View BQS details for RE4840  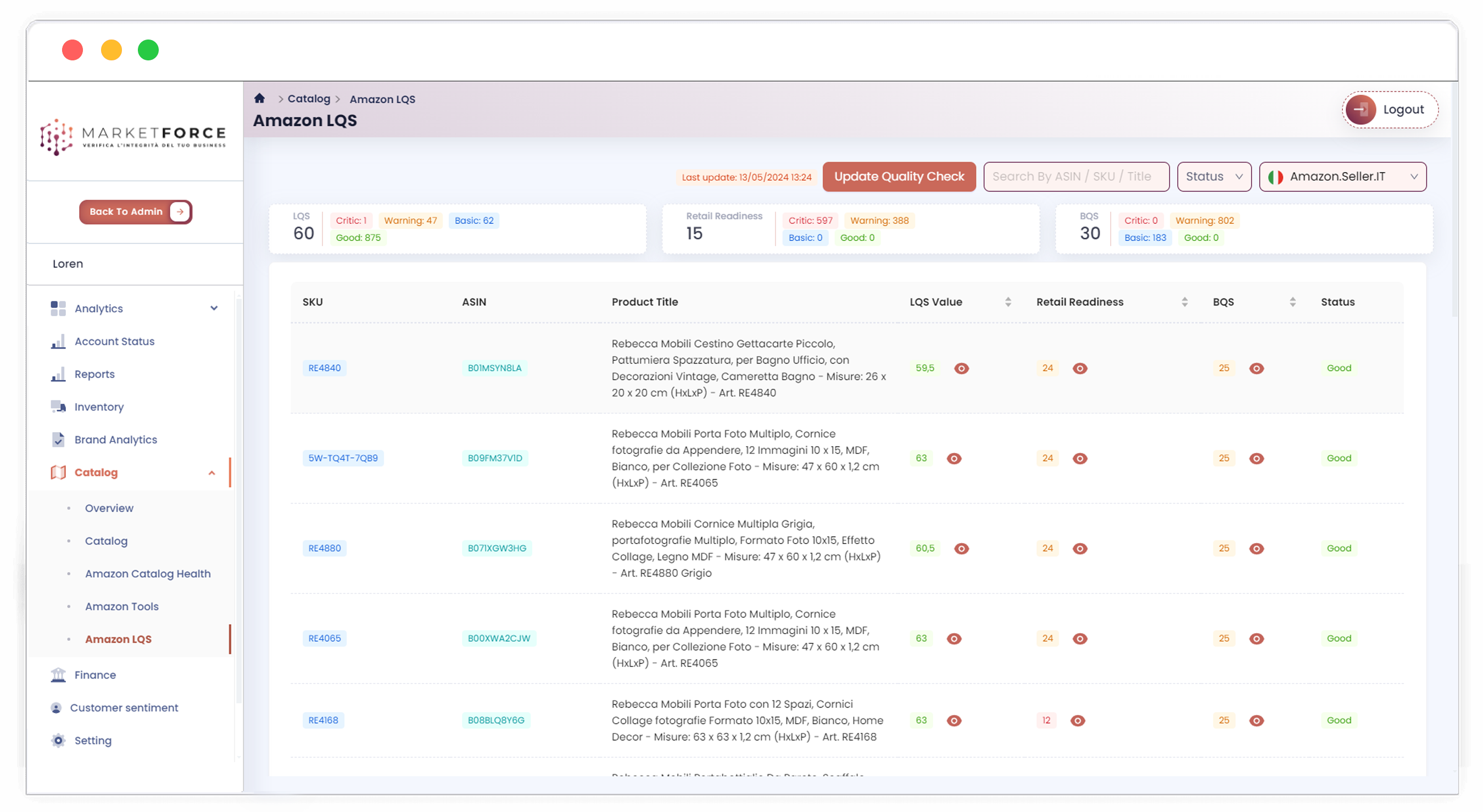click(x=1257, y=368)
